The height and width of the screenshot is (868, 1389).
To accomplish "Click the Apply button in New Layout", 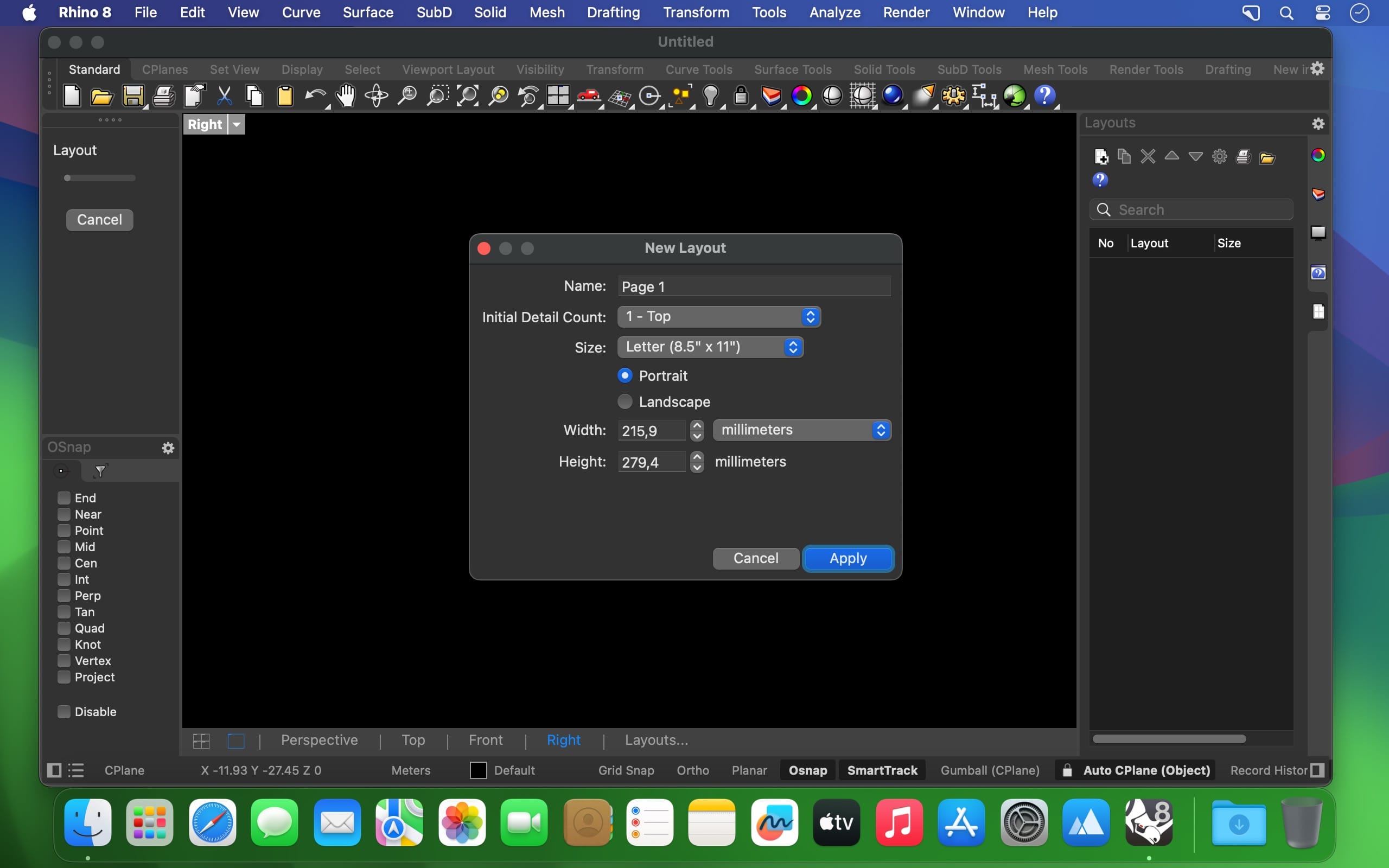I will [848, 558].
